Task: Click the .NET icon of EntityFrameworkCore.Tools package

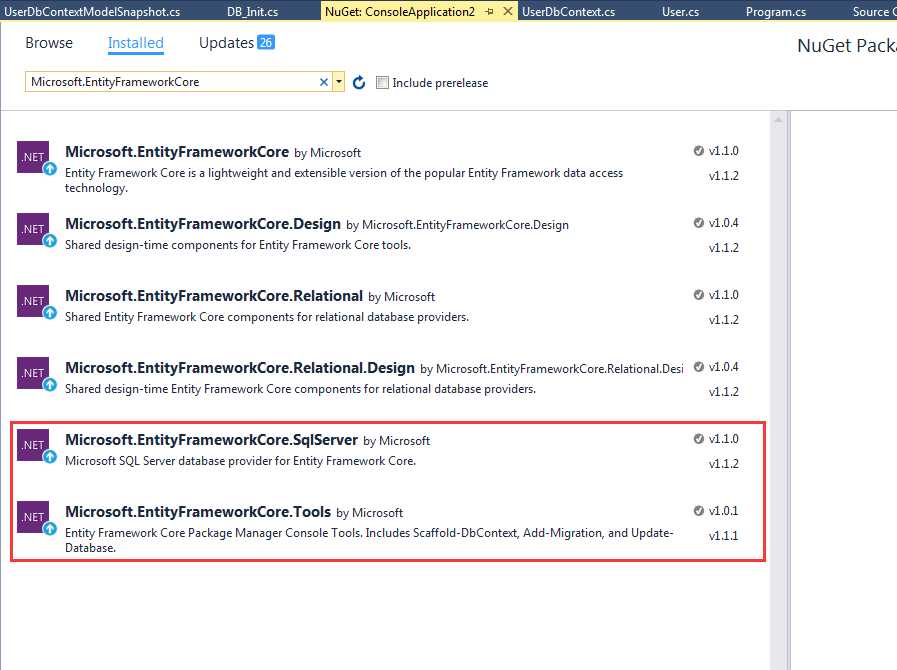Action: (33, 517)
